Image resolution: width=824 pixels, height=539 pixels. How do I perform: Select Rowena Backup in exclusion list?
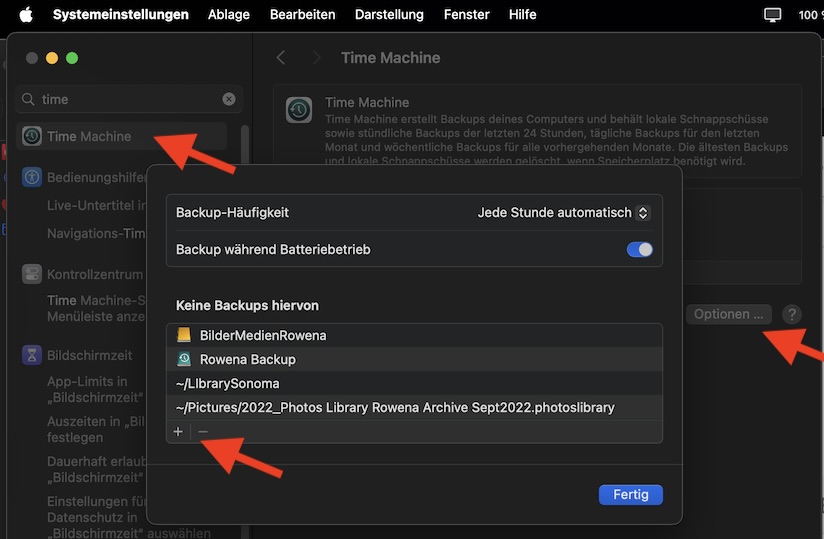point(414,359)
